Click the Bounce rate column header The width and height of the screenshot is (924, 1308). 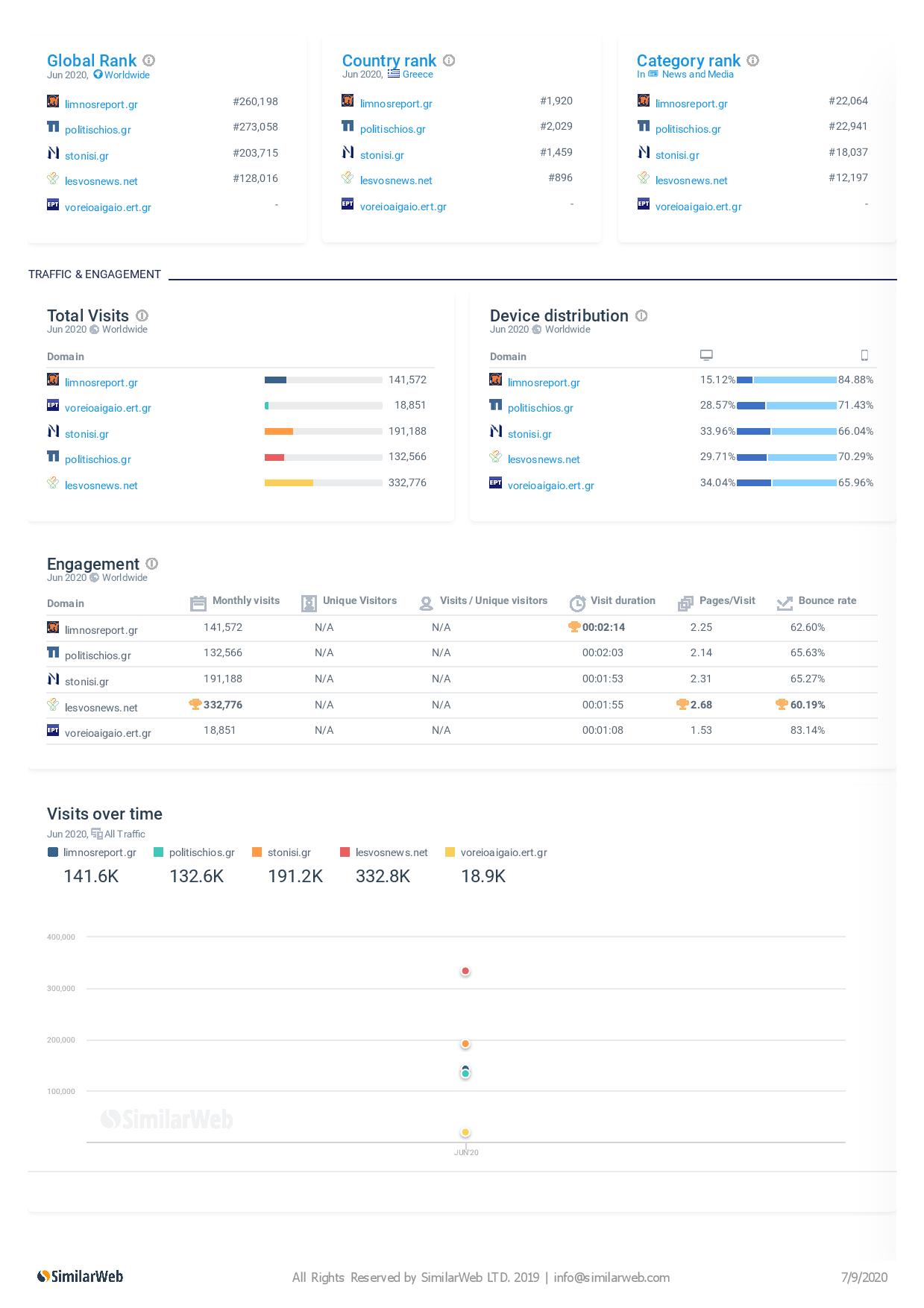point(826,601)
